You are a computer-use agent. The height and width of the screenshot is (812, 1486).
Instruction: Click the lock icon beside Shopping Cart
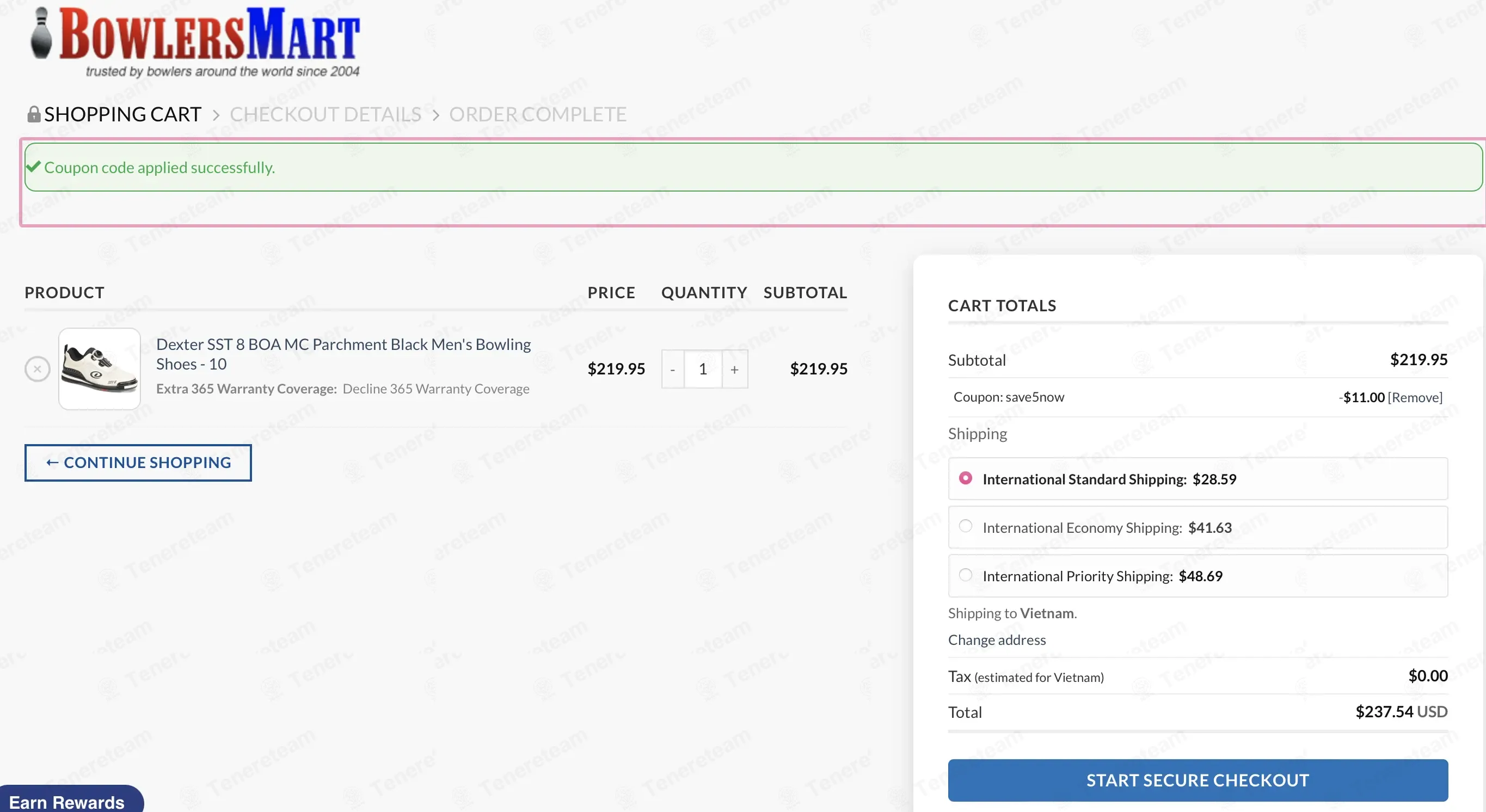click(33, 114)
